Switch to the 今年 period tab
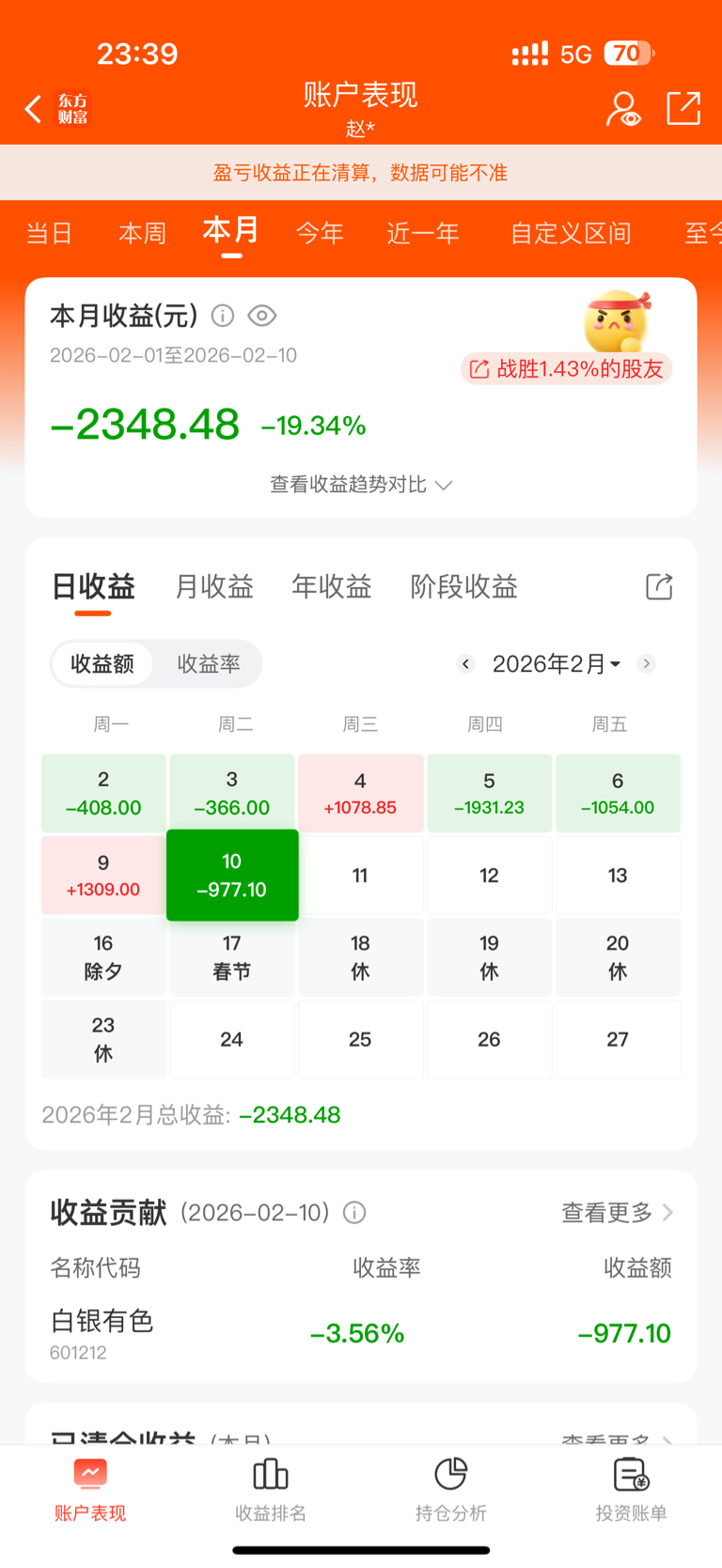This screenshot has width=722, height=1568. 320,233
